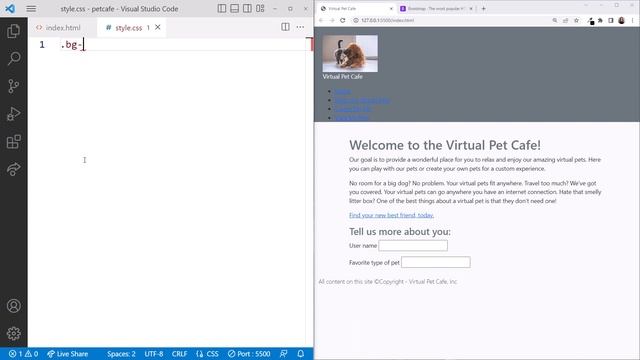The image size is (640, 360).
Task: Start Live Share from the status bar
Action: (67, 354)
